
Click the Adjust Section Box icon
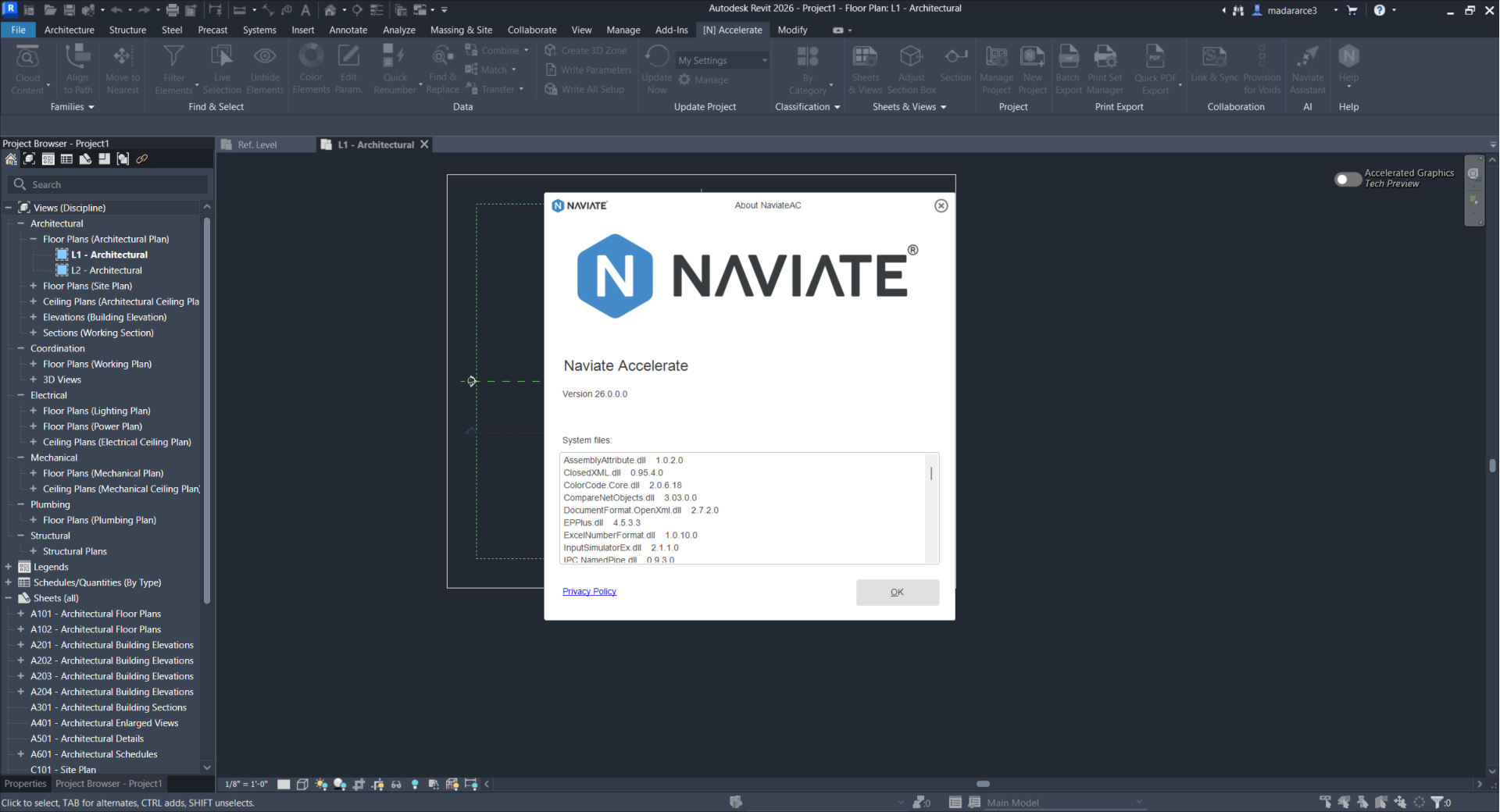click(911, 57)
